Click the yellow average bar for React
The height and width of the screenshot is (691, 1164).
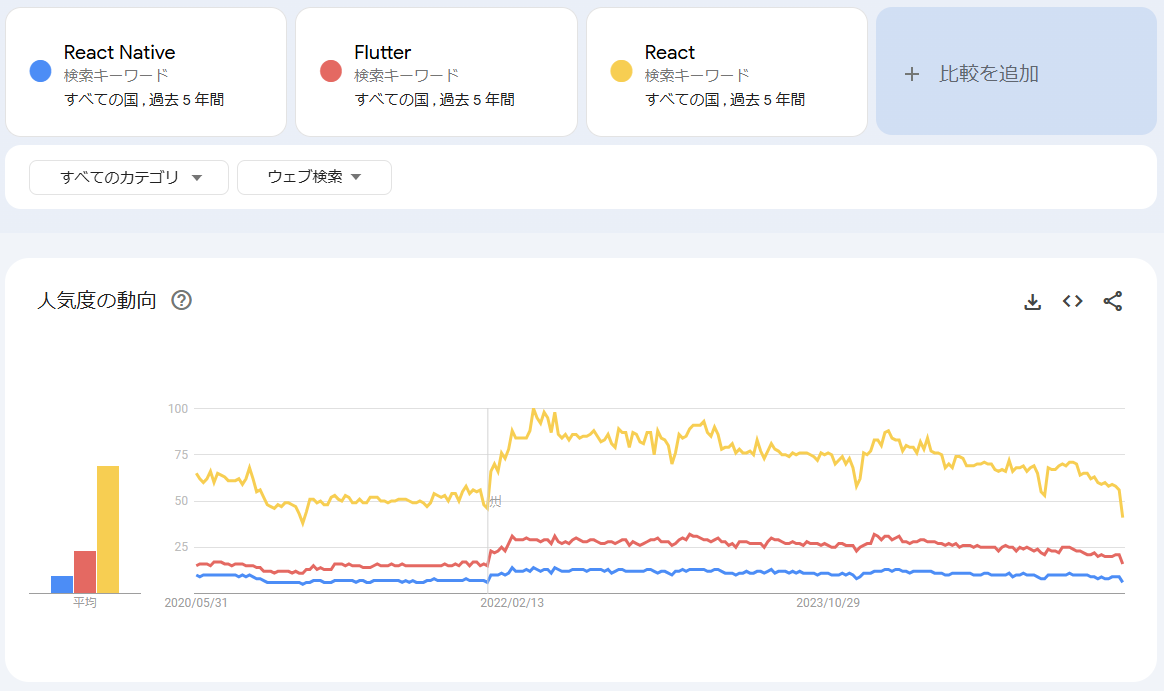coord(108,529)
